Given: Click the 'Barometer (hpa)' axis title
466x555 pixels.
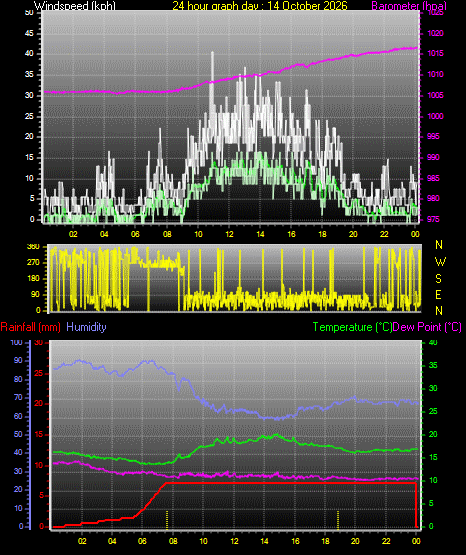Looking at the screenshot, I should (409, 6).
